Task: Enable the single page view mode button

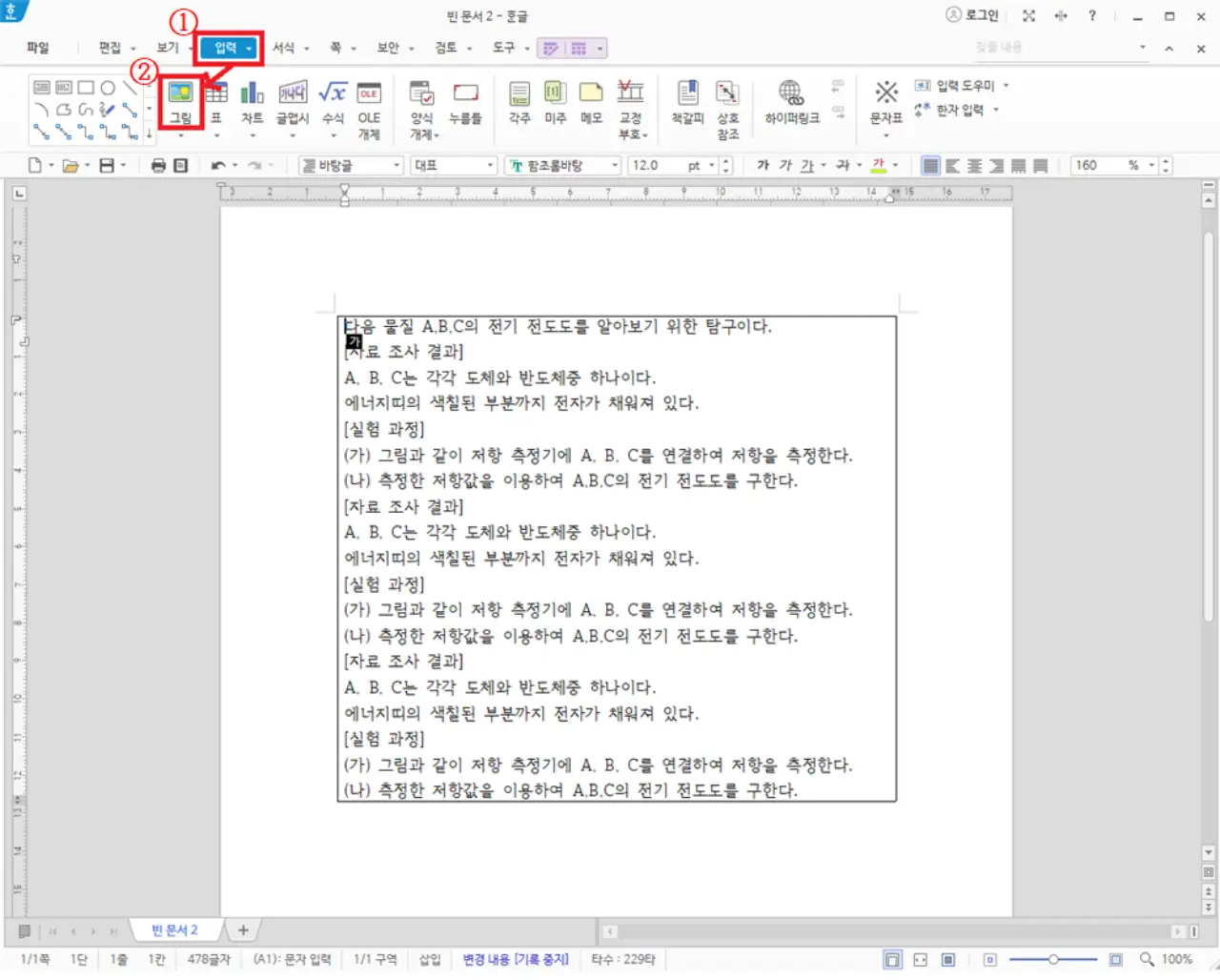Action: tap(893, 959)
